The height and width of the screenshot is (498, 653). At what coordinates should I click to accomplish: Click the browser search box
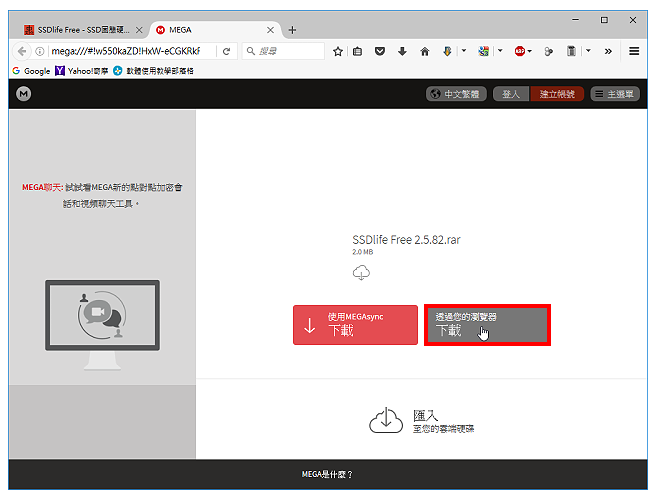tap(284, 51)
